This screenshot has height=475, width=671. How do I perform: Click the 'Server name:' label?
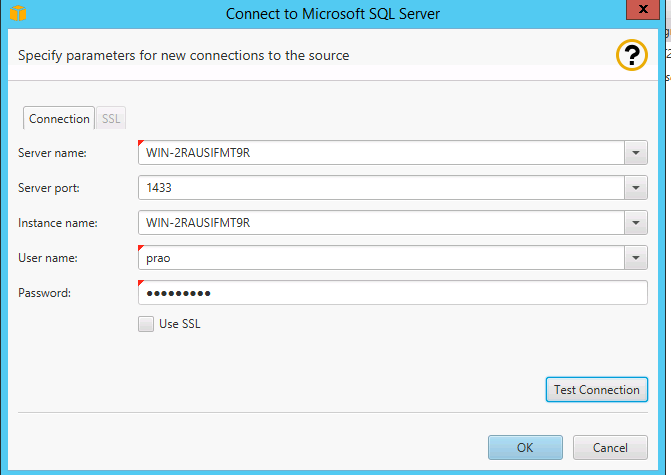pos(52,153)
